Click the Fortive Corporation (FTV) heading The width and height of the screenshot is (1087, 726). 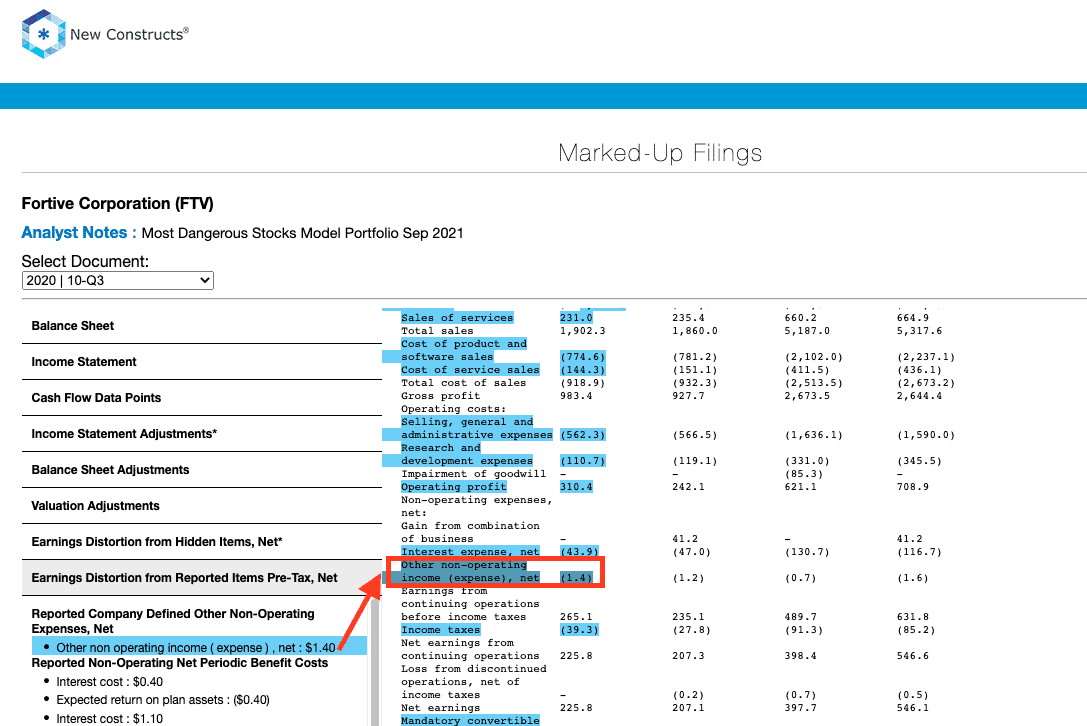click(118, 203)
